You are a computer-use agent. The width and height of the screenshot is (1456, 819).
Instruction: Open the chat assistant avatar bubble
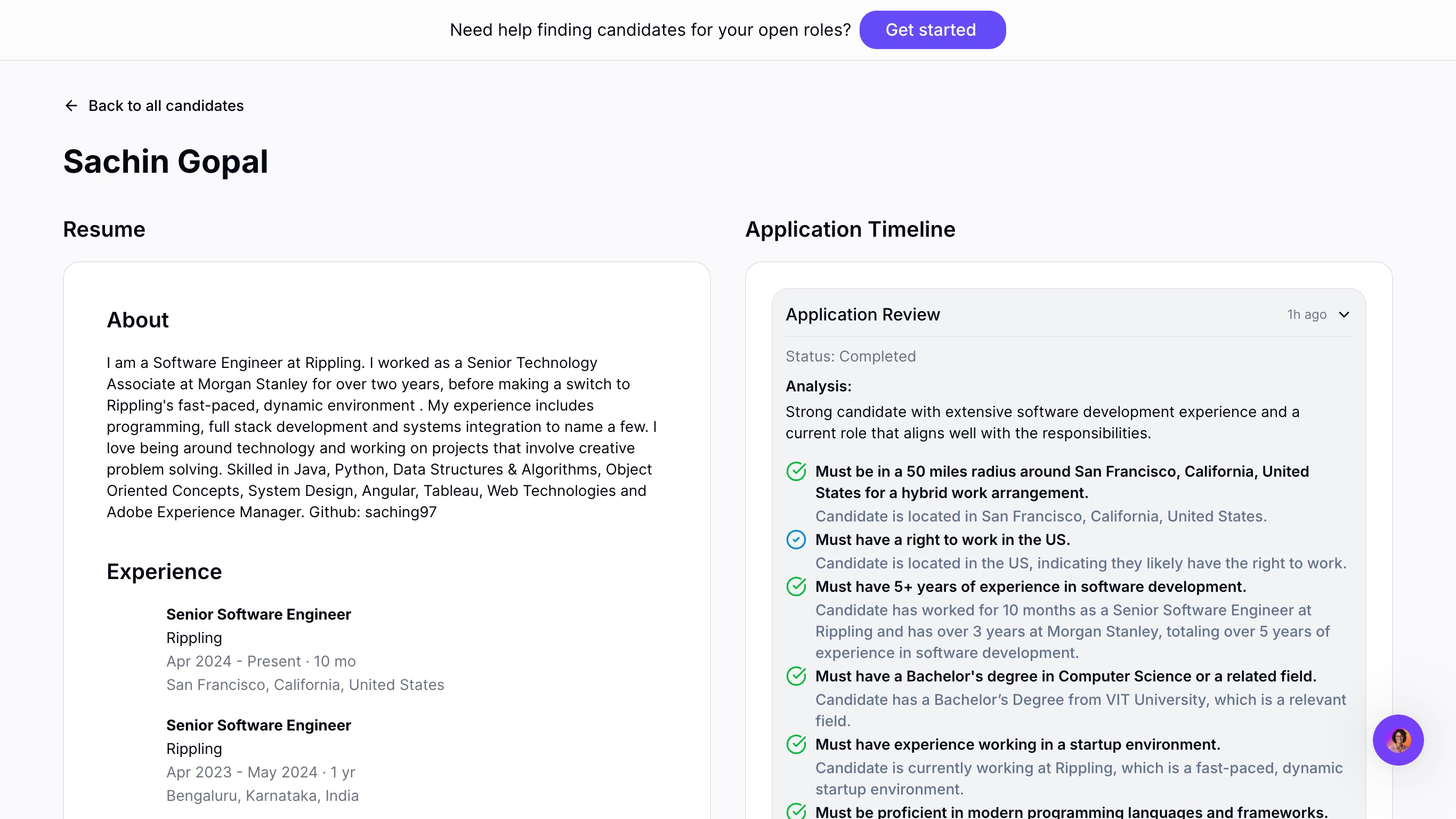pos(1397,739)
